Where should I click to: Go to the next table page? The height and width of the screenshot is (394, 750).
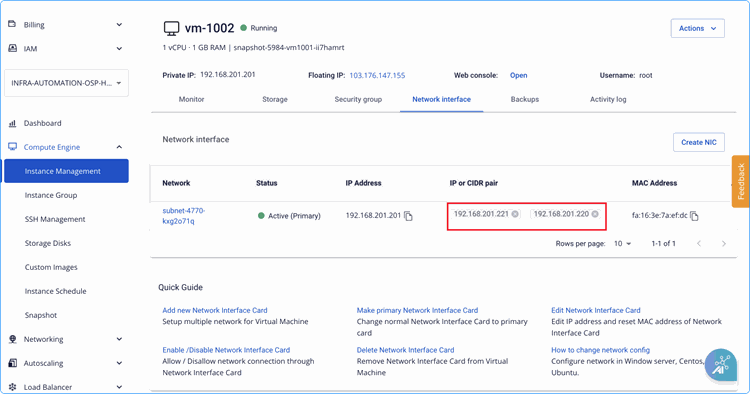point(724,244)
